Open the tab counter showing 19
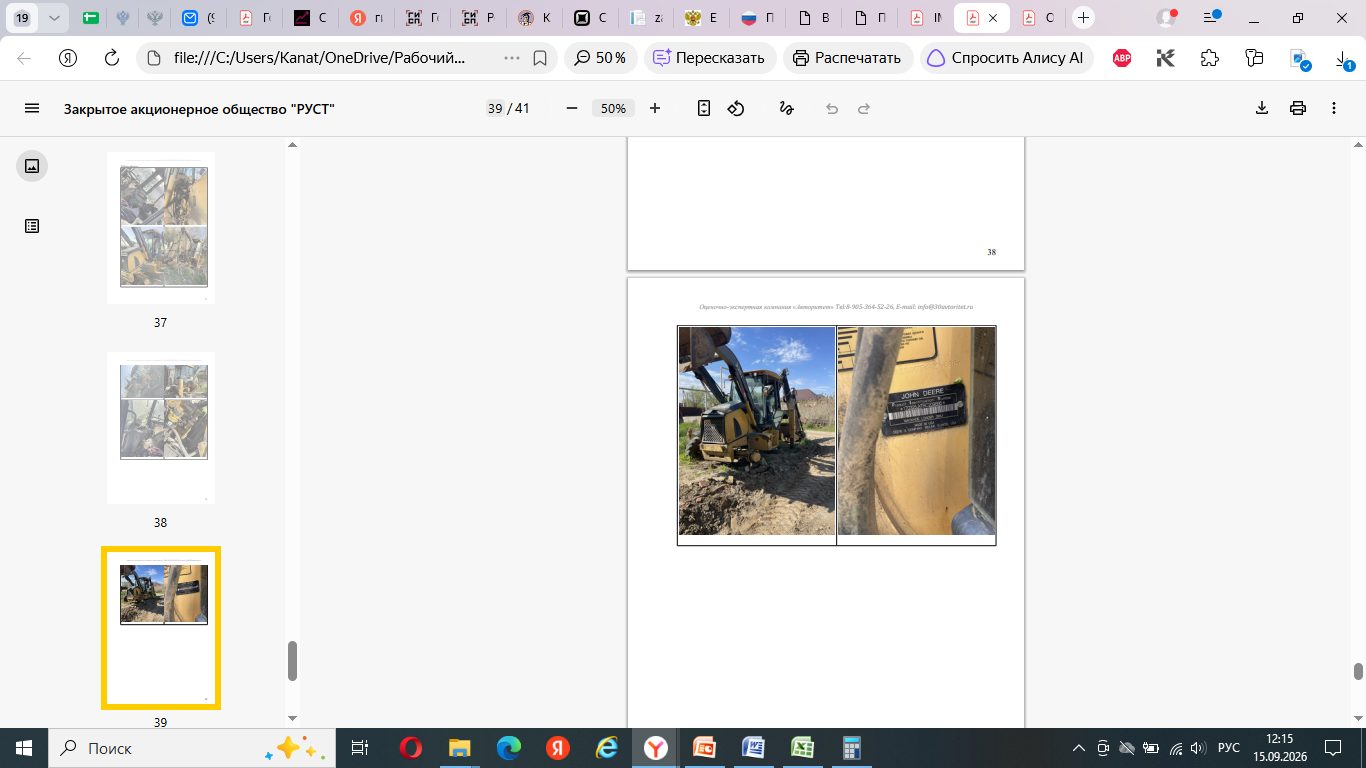This screenshot has height=768, width=1366. tap(22, 18)
